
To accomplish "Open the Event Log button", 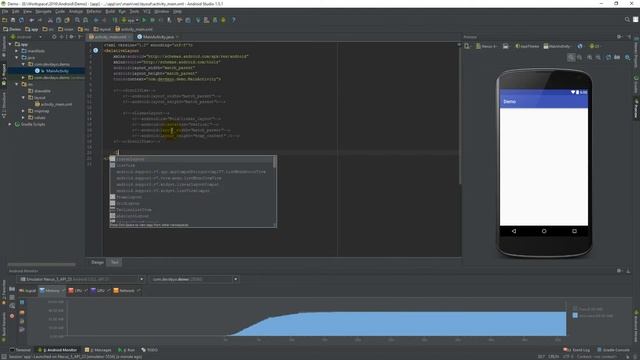I will (x=576, y=350).
